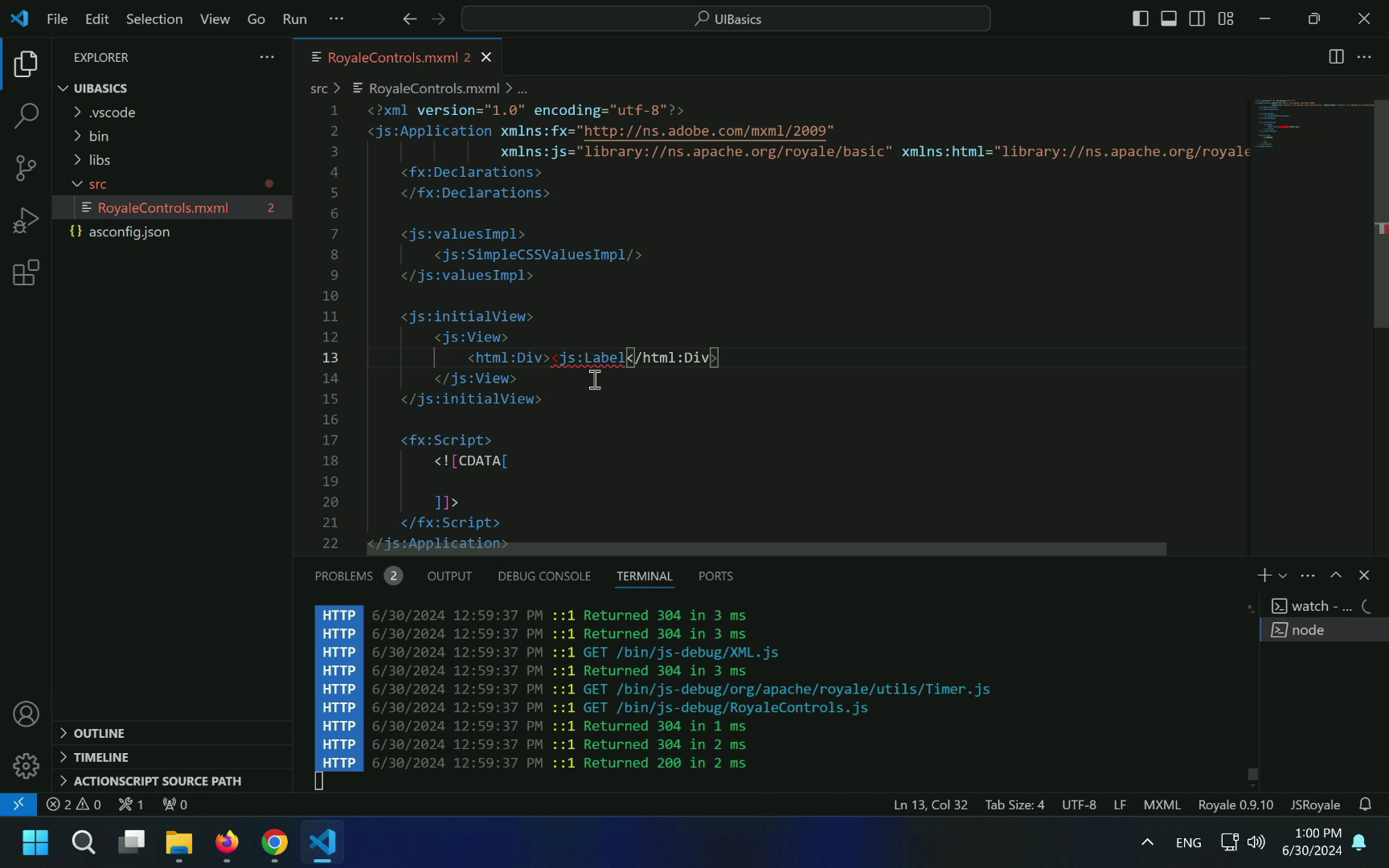Open Explorer Views and More Actions ellipsis
The height and width of the screenshot is (868, 1389).
[x=267, y=57]
